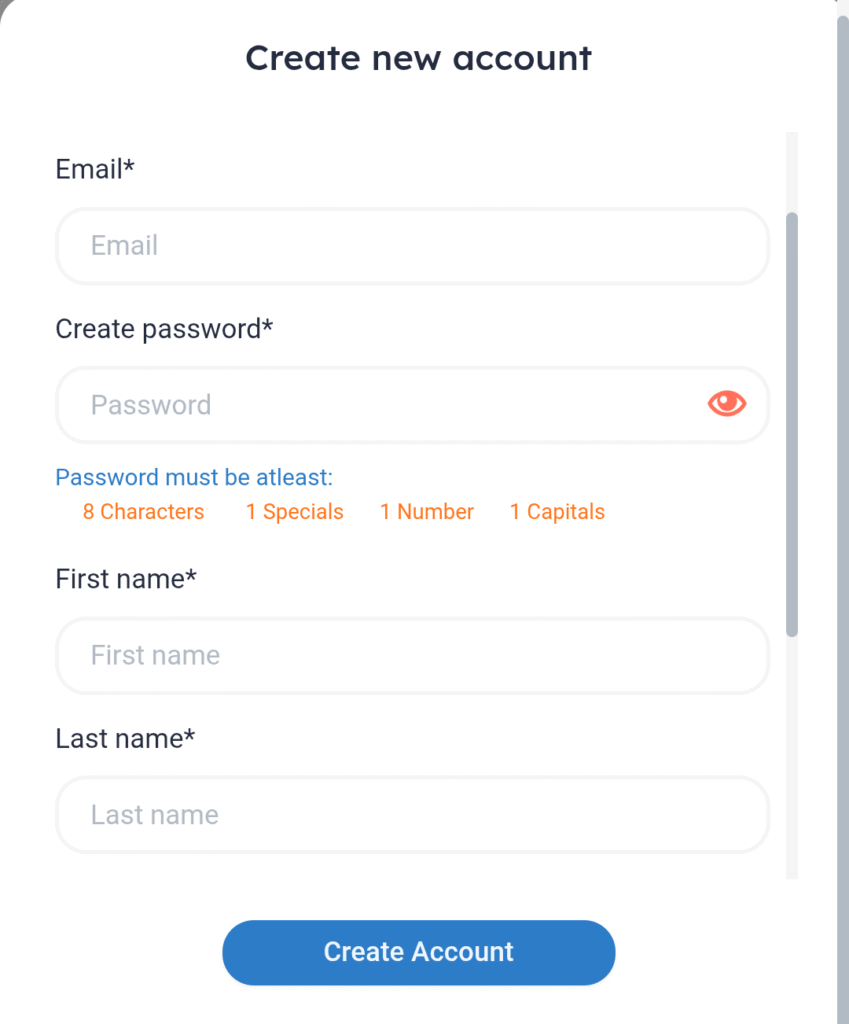Focus the Email input field
This screenshot has width=849, height=1024.
(413, 246)
